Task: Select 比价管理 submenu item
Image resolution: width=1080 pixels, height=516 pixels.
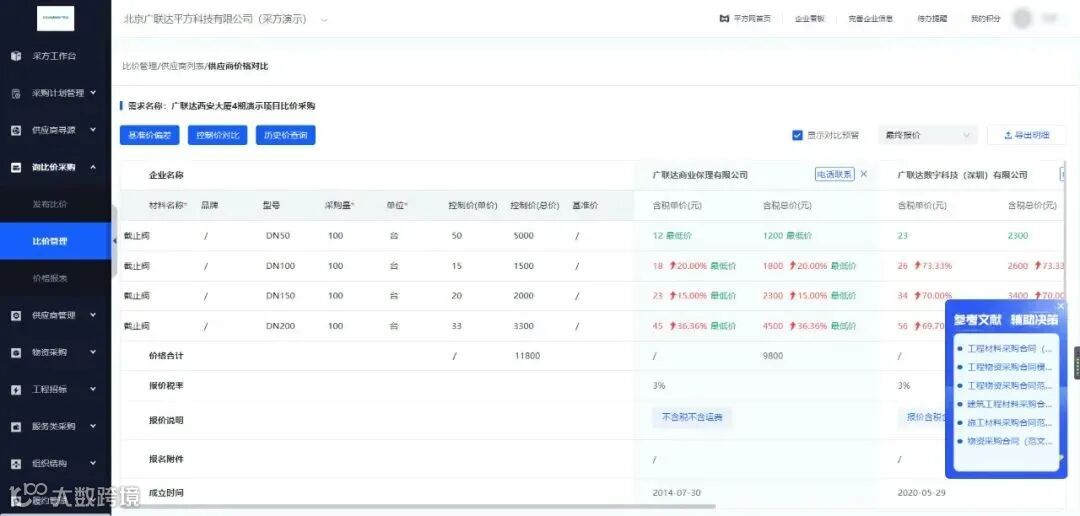Action: point(55,241)
